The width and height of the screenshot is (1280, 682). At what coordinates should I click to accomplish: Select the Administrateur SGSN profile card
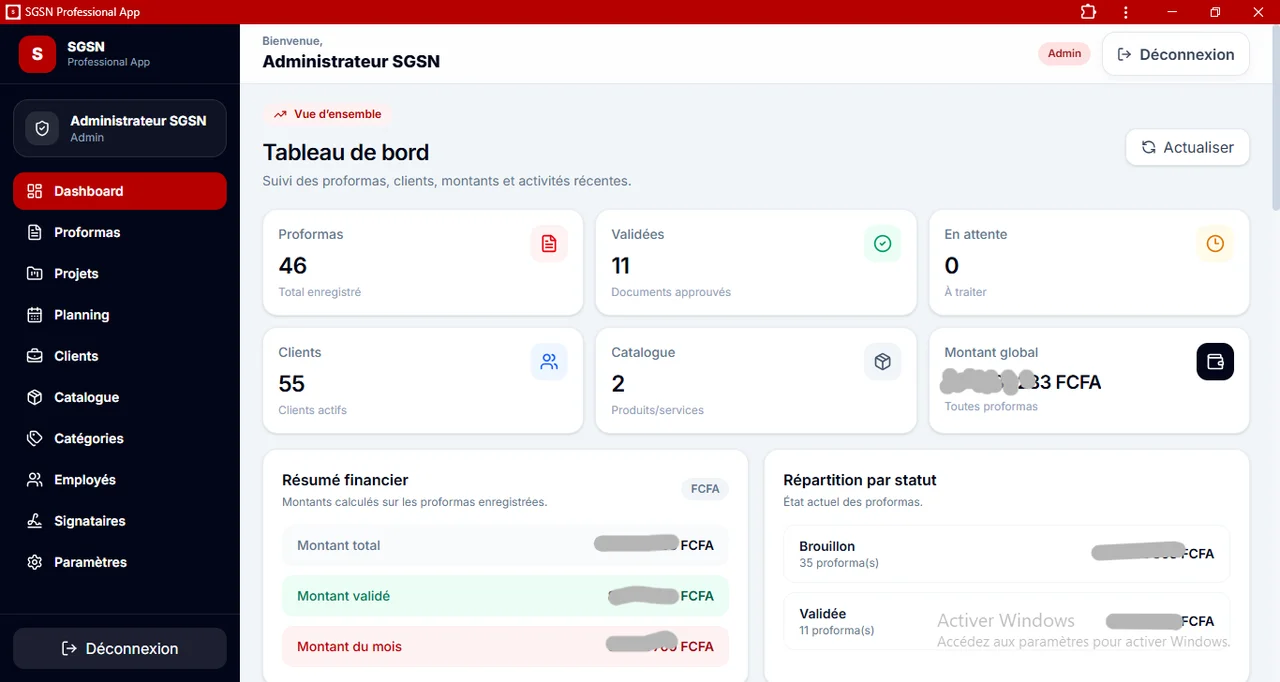coord(120,128)
